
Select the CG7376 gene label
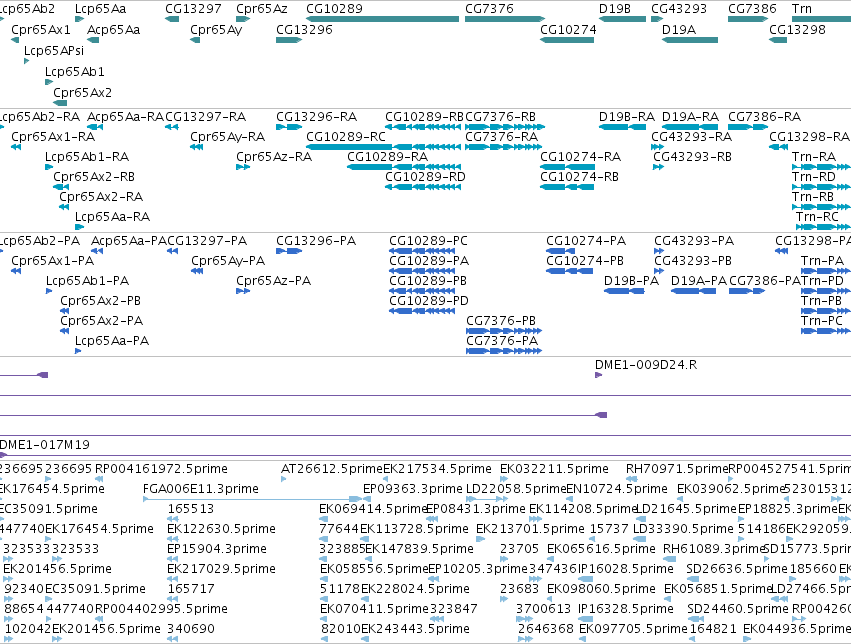tap(489, 9)
